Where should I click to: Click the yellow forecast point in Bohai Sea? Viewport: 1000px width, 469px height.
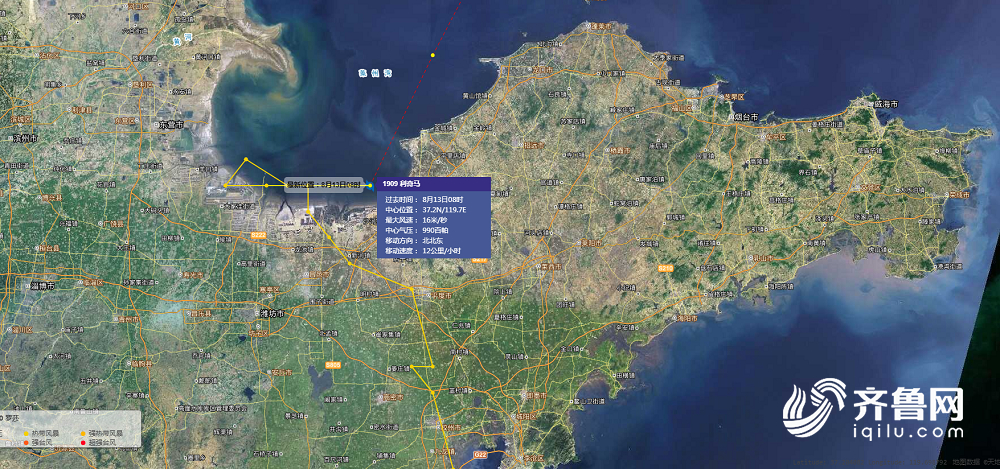pyautogui.click(x=432, y=55)
